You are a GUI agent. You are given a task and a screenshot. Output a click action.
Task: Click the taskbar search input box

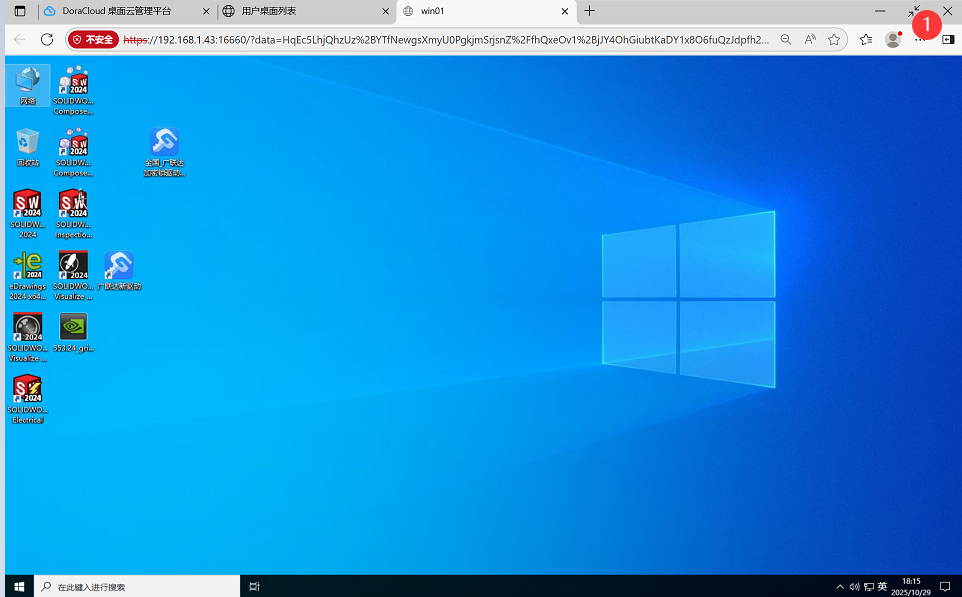pyautogui.click(x=140, y=586)
